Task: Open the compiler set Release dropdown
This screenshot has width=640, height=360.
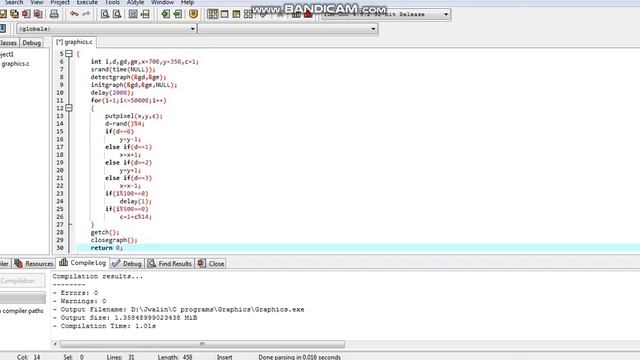Action: pyautogui.click(x=446, y=14)
